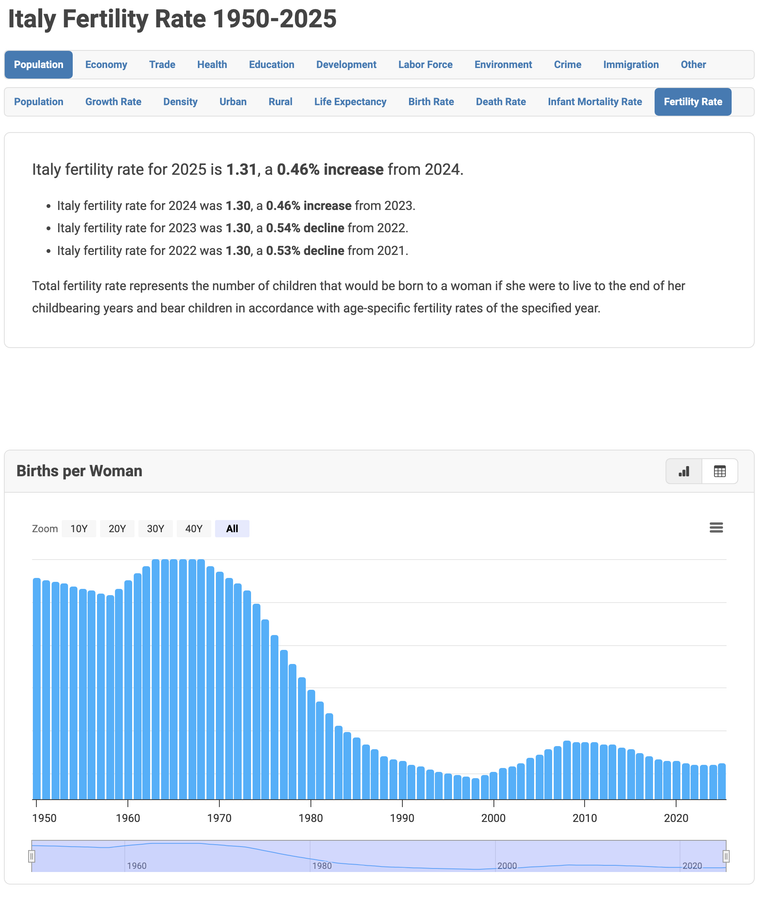The height and width of the screenshot is (897, 768).
Task: Go to the Growth Rate sub-tab
Action: 114,102
